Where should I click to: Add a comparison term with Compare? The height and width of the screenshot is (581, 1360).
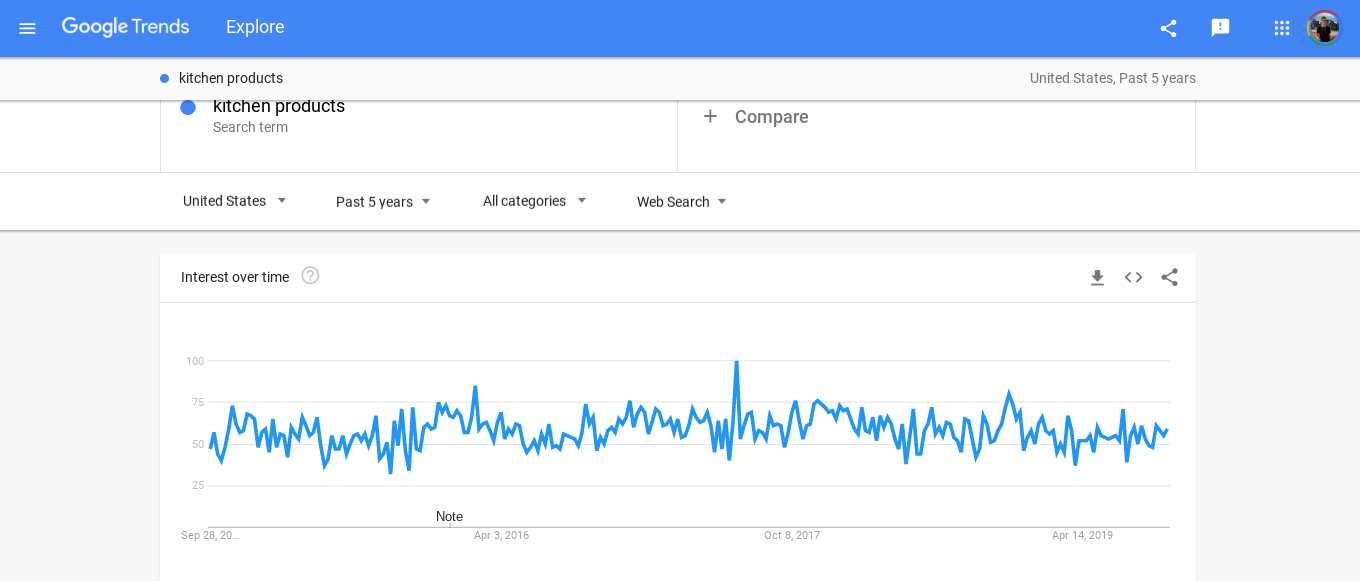coord(756,117)
